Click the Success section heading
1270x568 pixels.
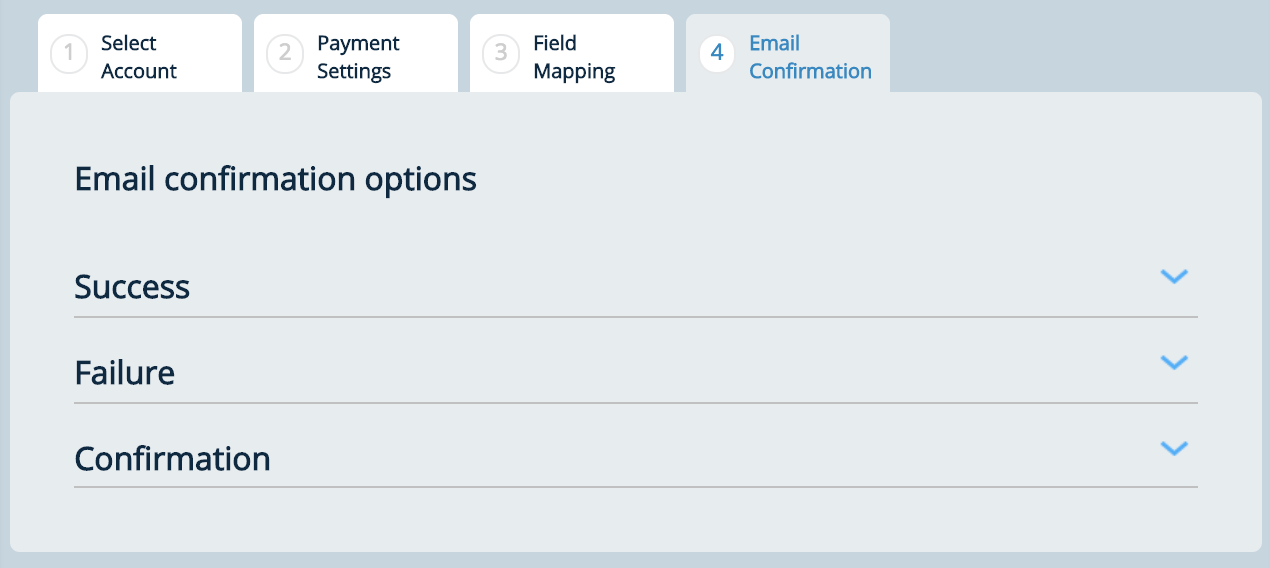[132, 287]
